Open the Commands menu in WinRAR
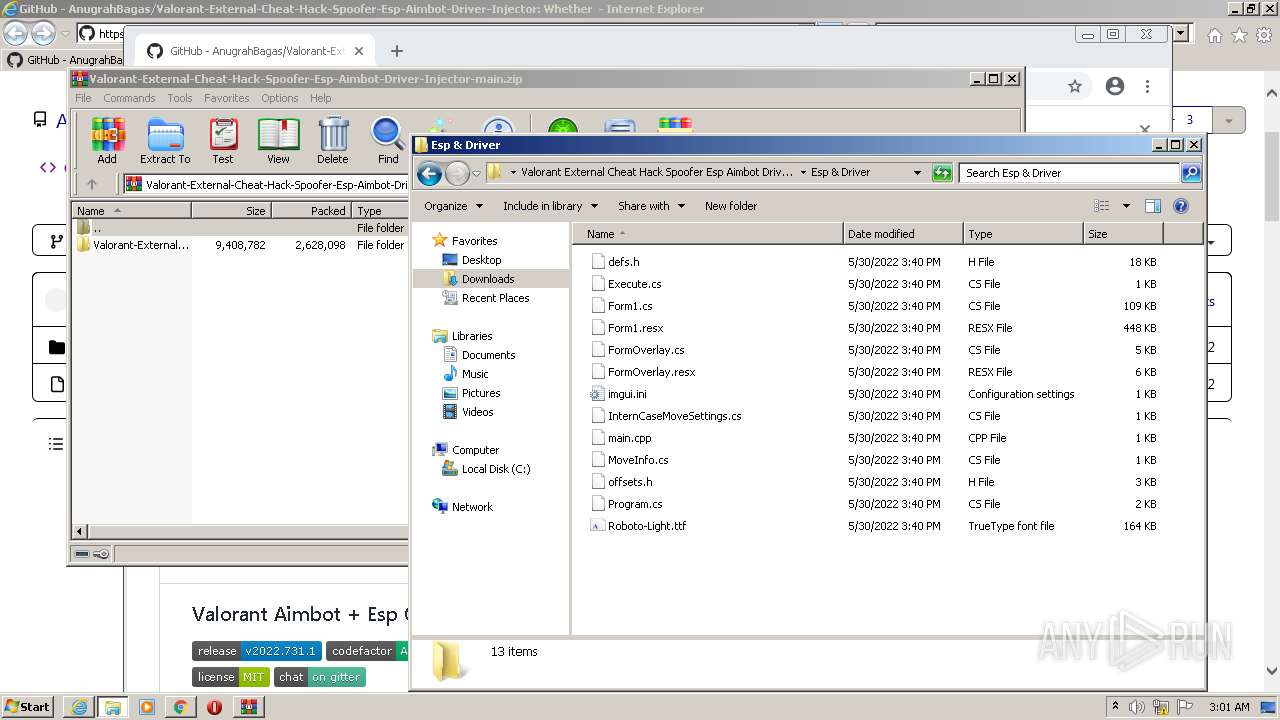The width and height of the screenshot is (1280, 720). 129,98
